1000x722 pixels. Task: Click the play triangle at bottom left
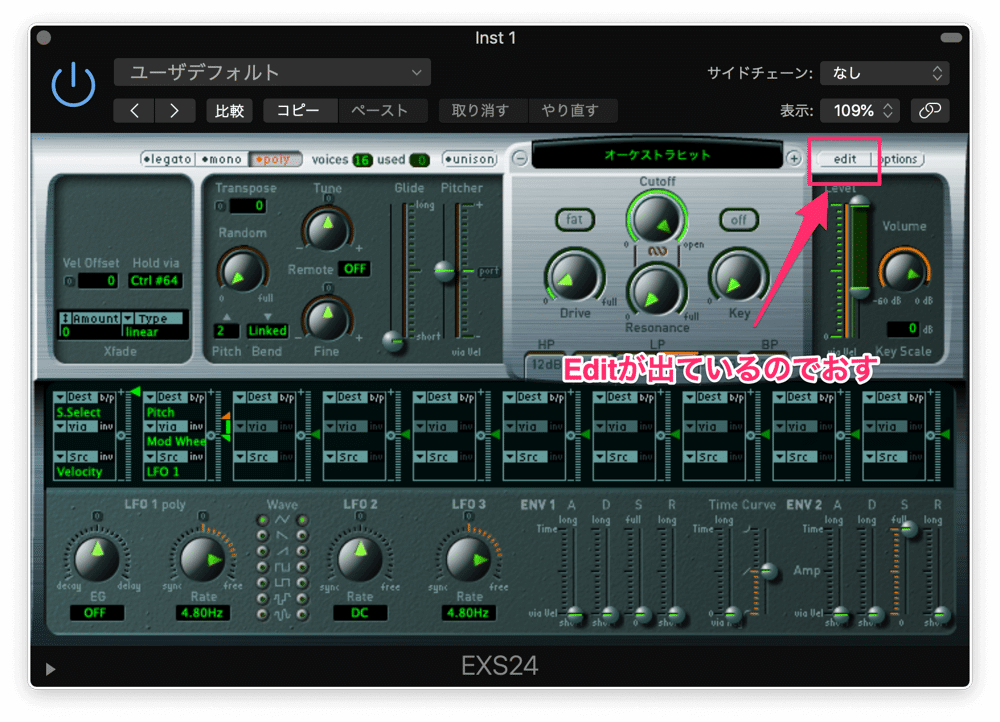[x=50, y=669]
